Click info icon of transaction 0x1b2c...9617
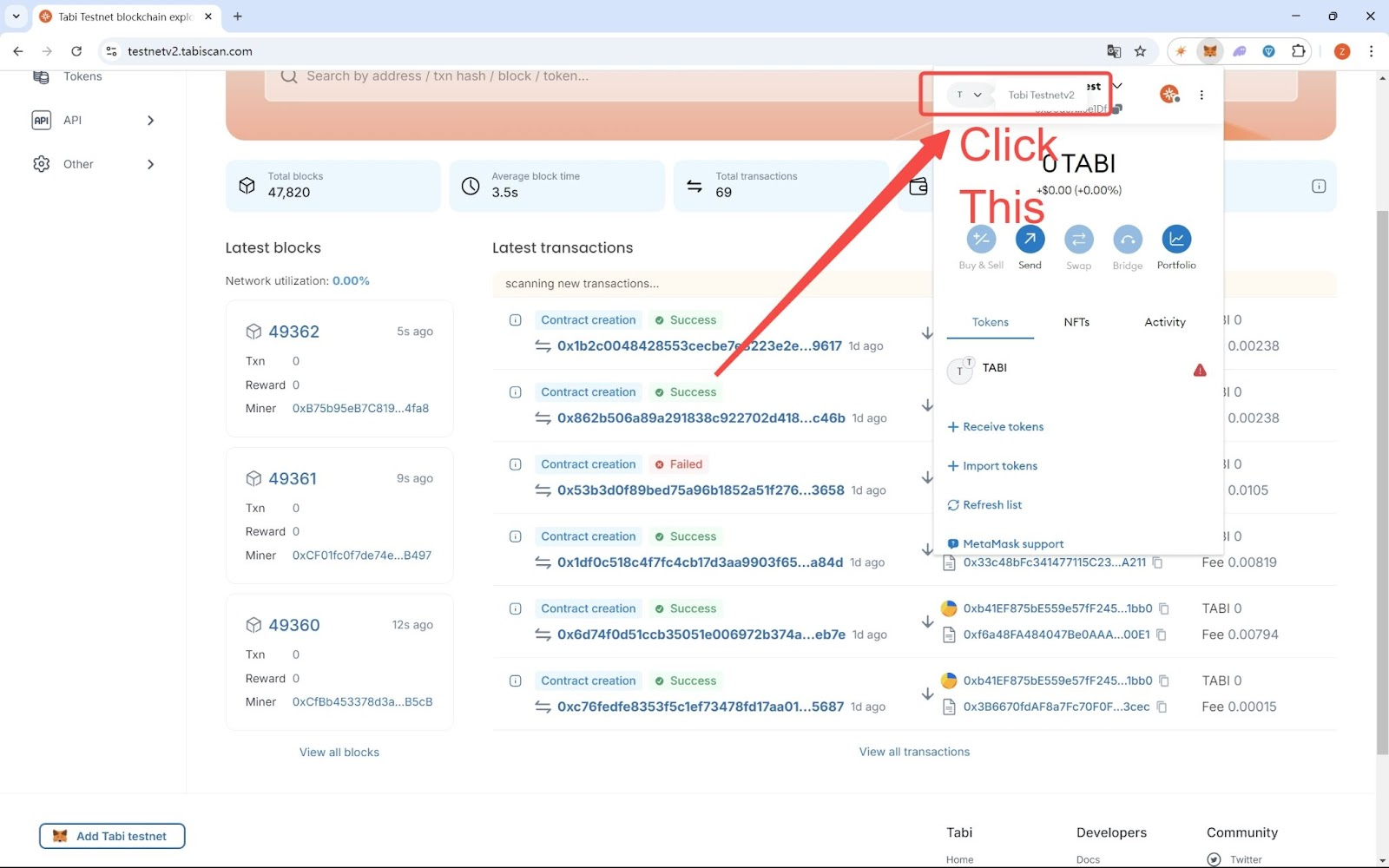 [x=515, y=320]
